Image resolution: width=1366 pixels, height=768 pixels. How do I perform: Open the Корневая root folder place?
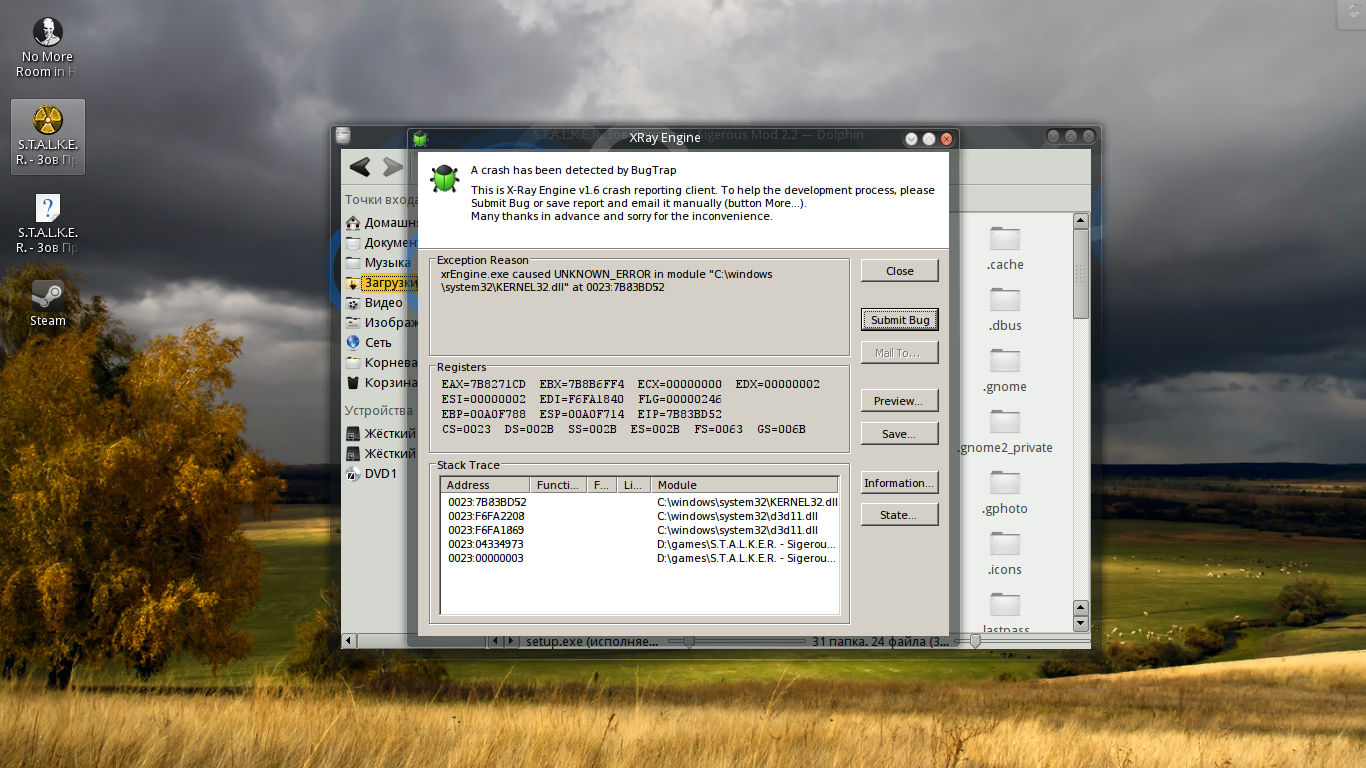tap(382, 362)
